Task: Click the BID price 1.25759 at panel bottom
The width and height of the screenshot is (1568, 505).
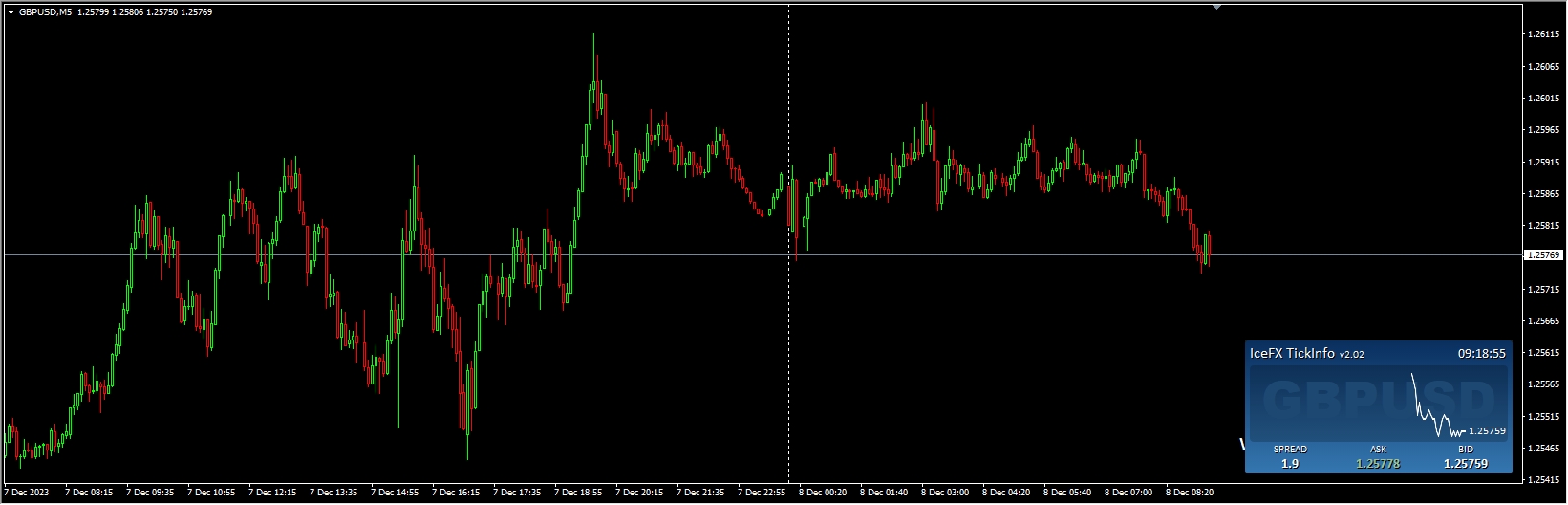Action: point(1465,464)
